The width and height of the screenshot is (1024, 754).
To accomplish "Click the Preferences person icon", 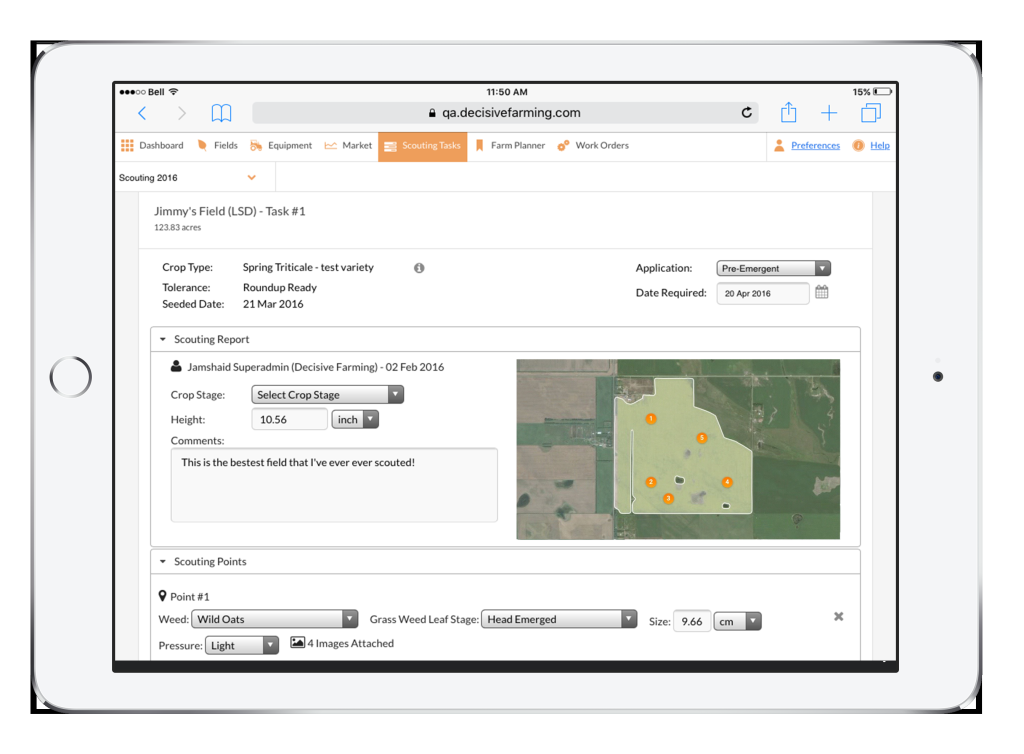I will (779, 146).
